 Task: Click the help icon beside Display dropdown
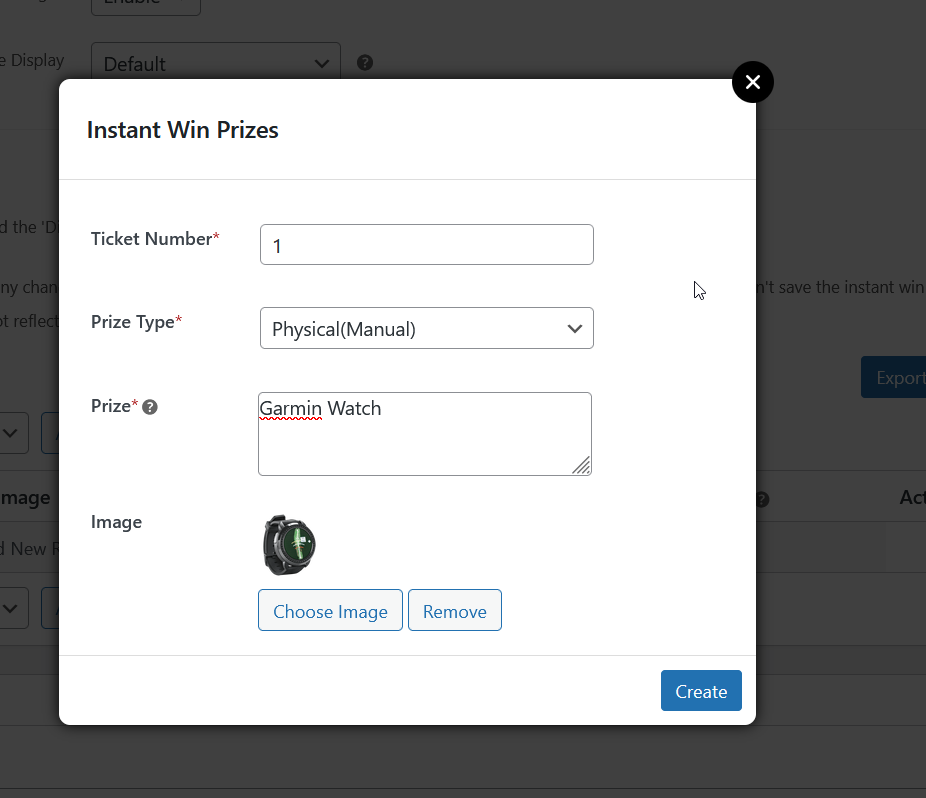(365, 63)
